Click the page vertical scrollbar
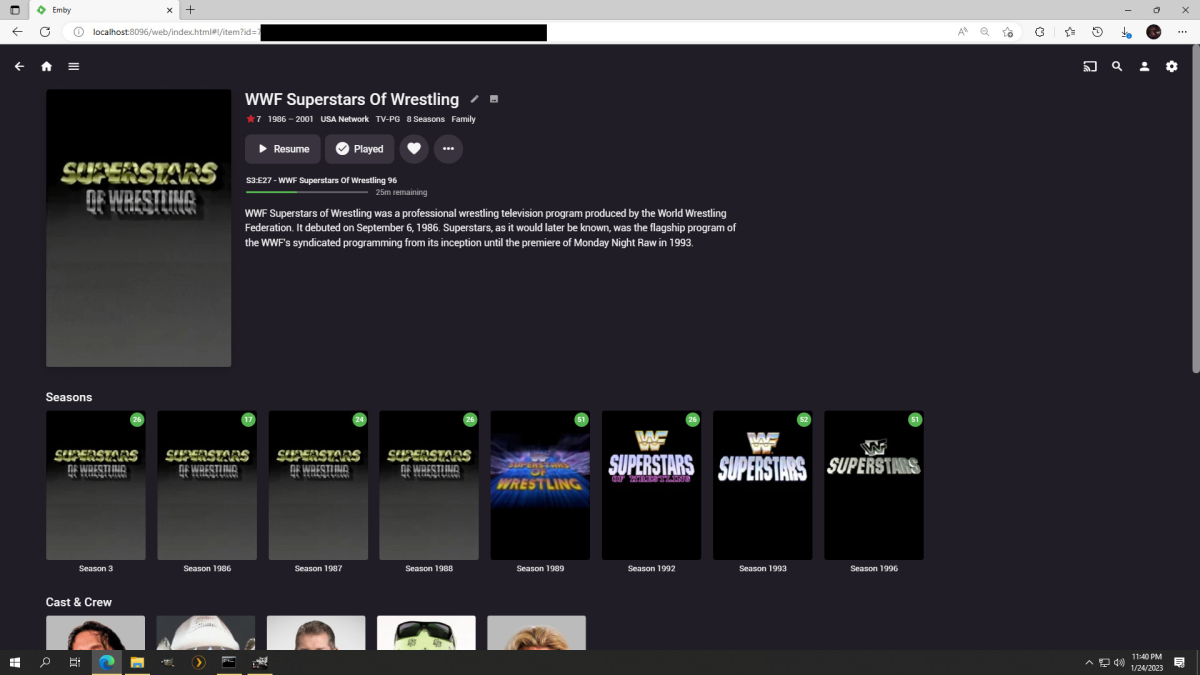Screen dimensions: 1200x675 pyautogui.click(x=1195, y=210)
